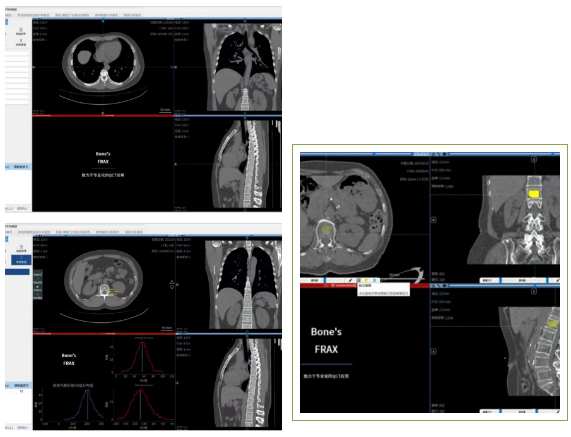Screen dimensions: 571x437
Task: Click the yellow vertebra region in the coronal view
Action: click(x=534, y=194)
